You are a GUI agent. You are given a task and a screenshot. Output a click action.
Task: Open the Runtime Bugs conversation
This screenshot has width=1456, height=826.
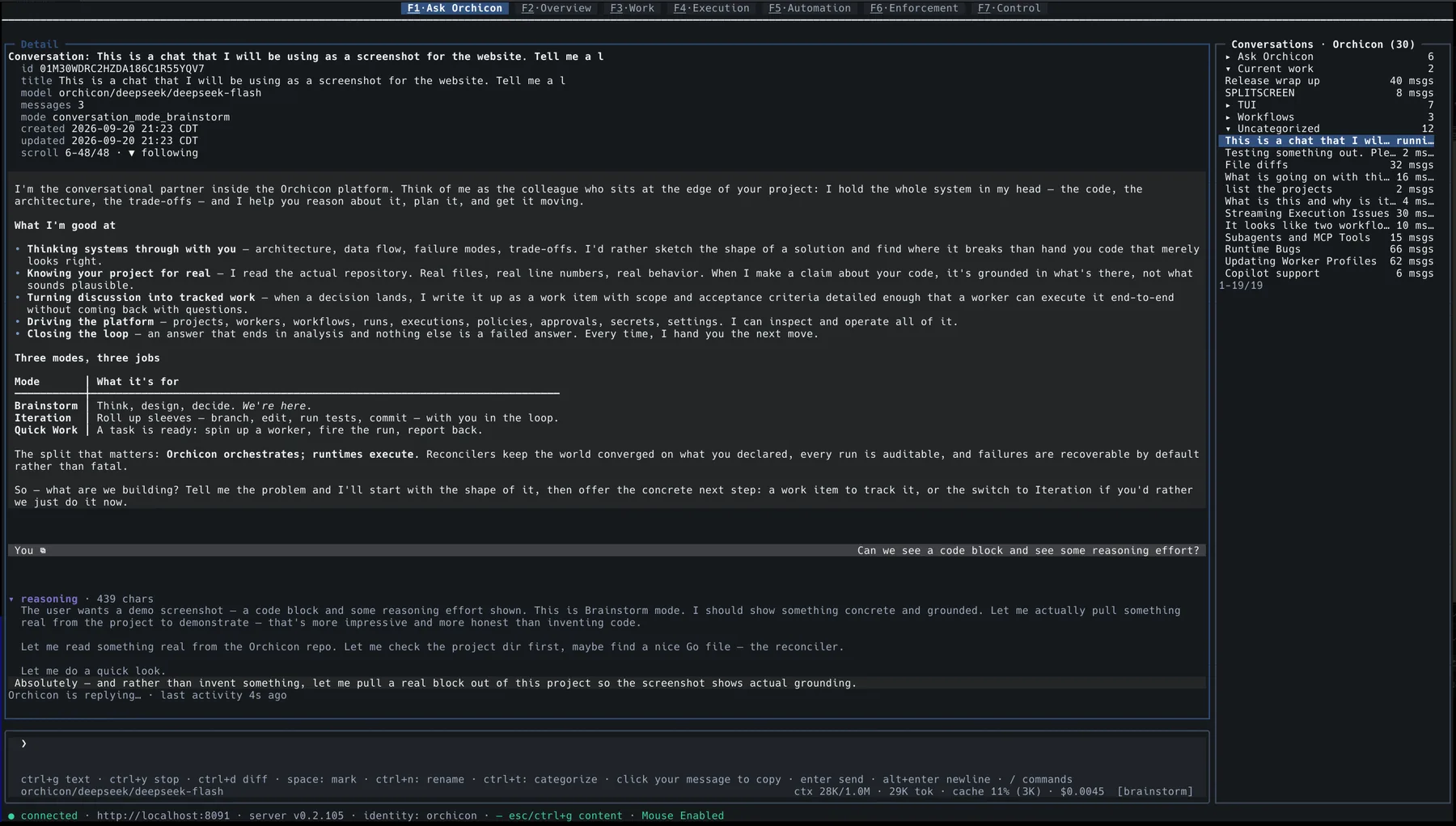[1328, 249]
